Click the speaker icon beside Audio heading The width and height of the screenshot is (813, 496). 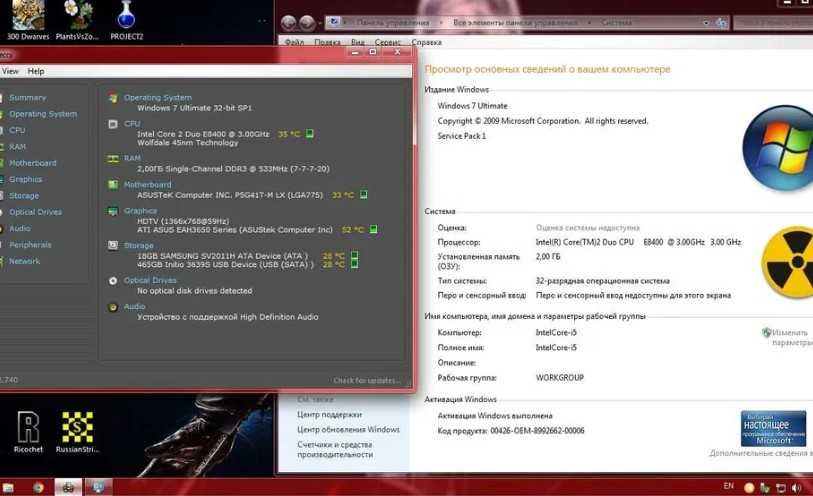click(113, 307)
